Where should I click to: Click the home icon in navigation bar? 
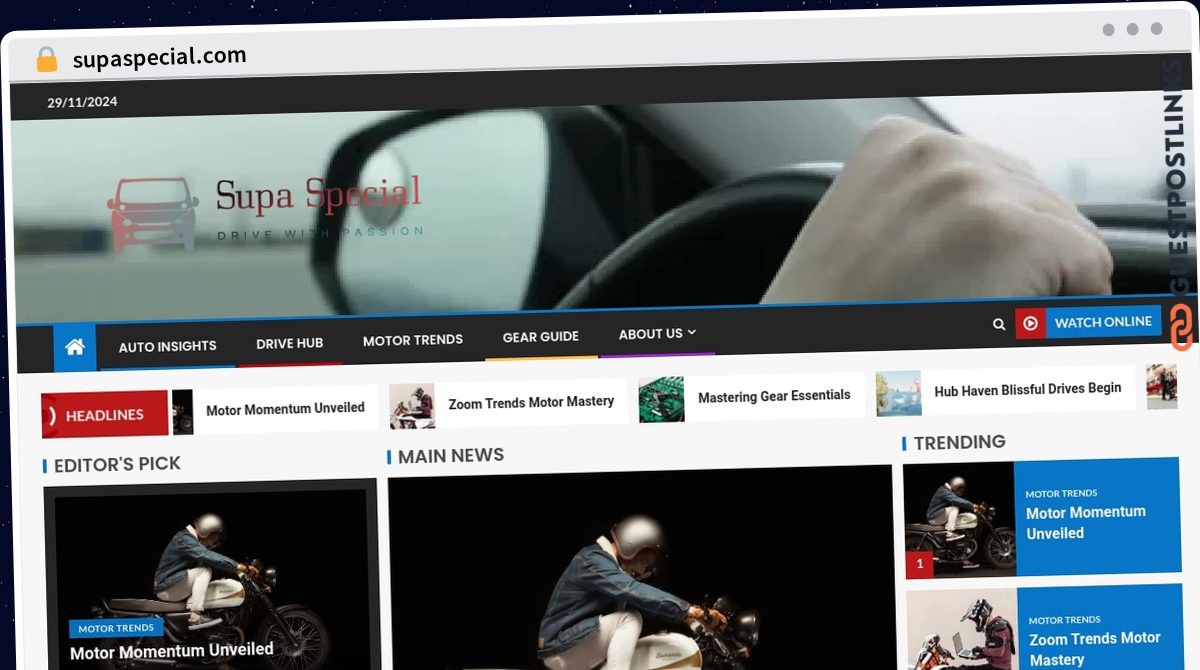coord(75,348)
